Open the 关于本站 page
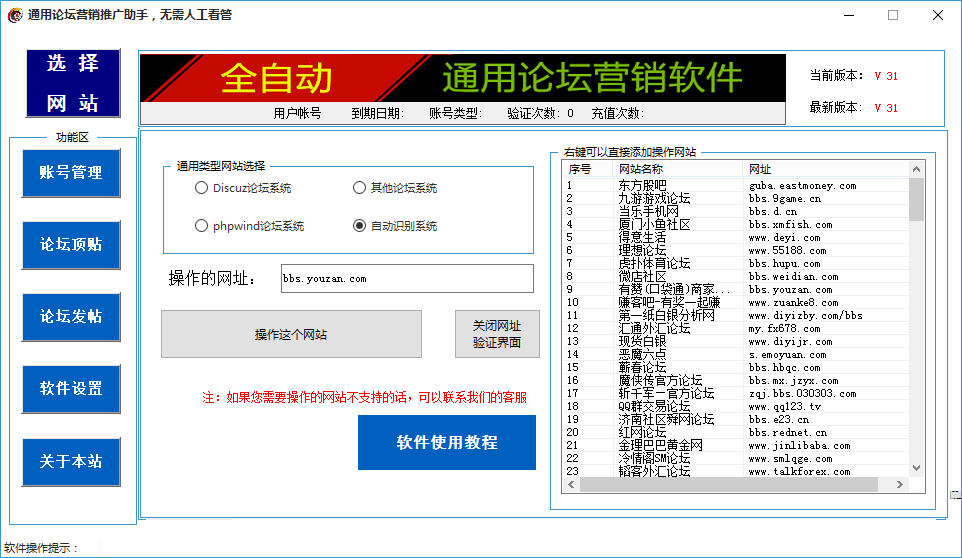 pyautogui.click(x=71, y=462)
